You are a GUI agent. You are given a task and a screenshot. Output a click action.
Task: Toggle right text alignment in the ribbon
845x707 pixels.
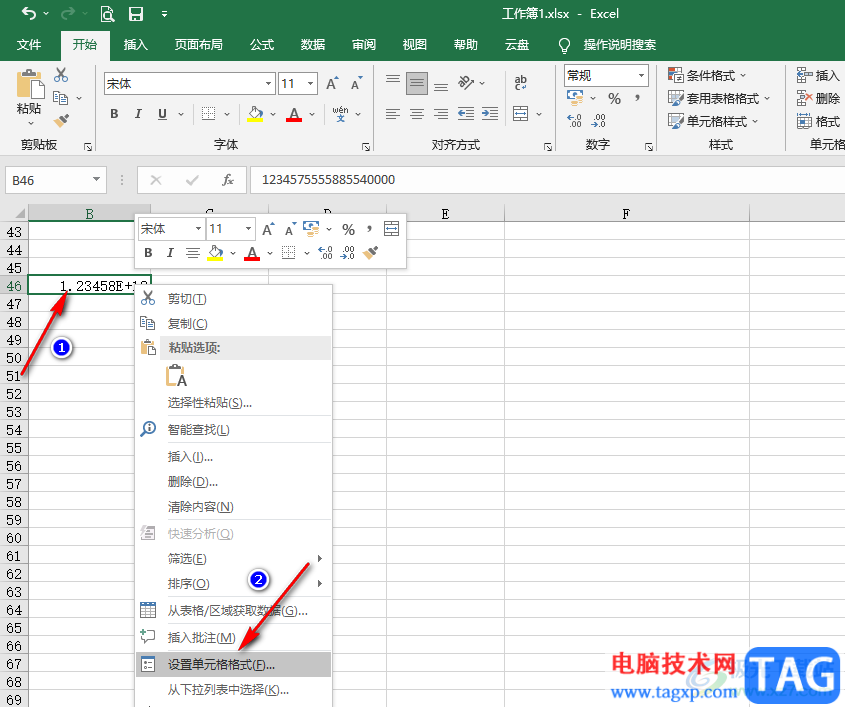click(x=441, y=114)
